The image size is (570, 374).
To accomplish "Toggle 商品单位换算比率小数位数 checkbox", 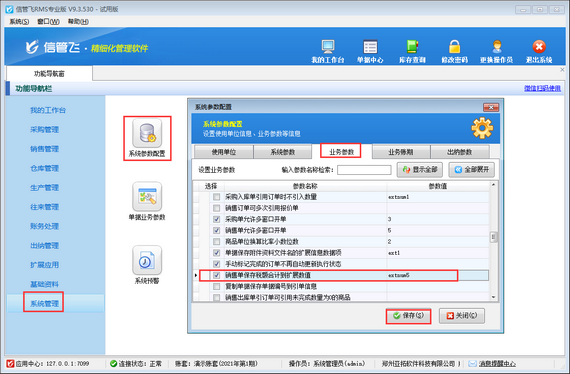I will pos(217,242).
